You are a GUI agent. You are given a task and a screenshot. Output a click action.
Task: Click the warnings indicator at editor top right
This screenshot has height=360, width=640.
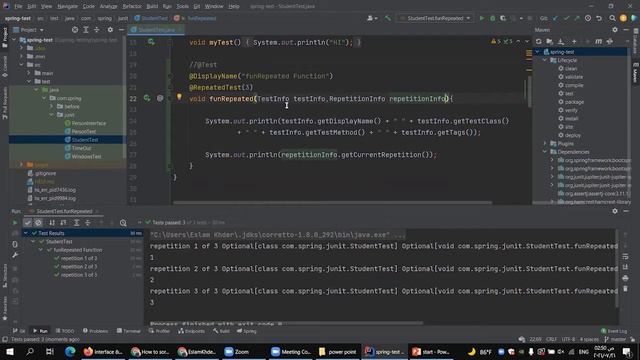coord(502,41)
